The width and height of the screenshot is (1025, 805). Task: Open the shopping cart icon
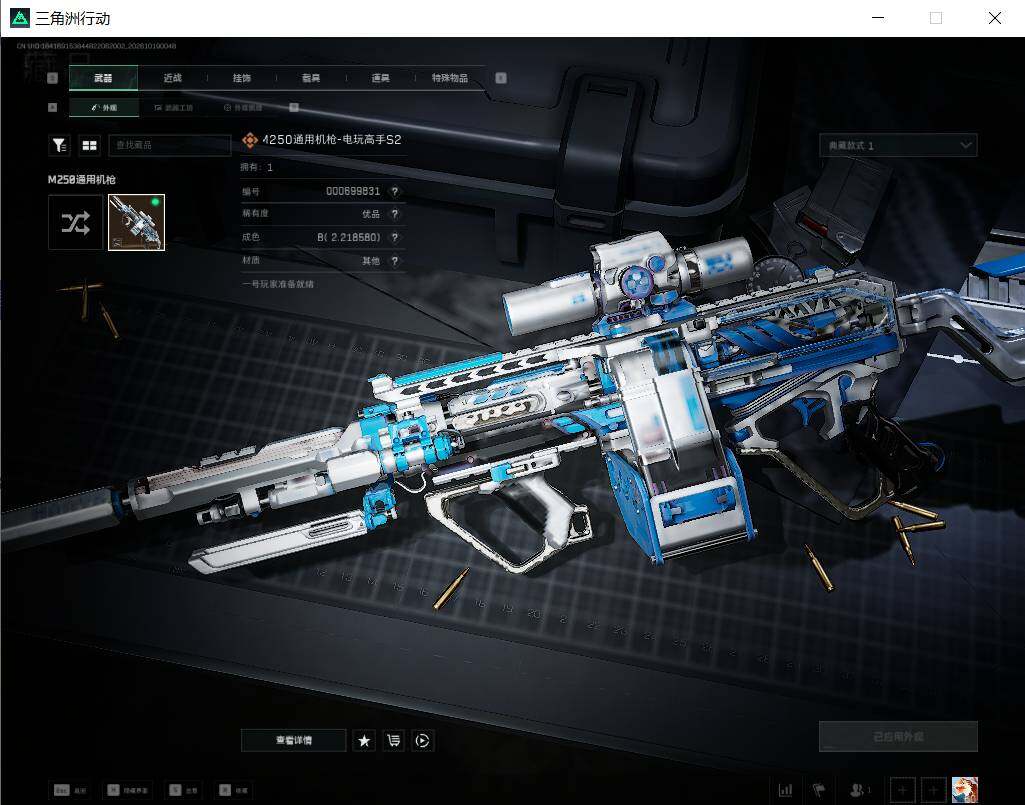click(394, 740)
